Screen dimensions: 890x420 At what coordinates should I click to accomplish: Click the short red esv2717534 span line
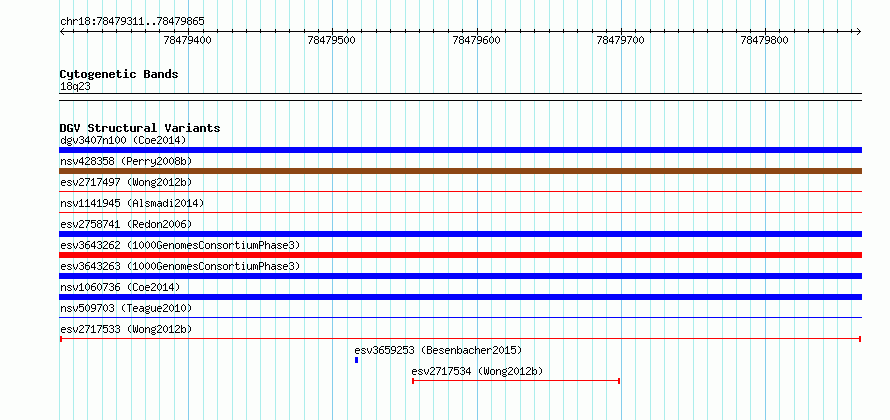click(516, 381)
